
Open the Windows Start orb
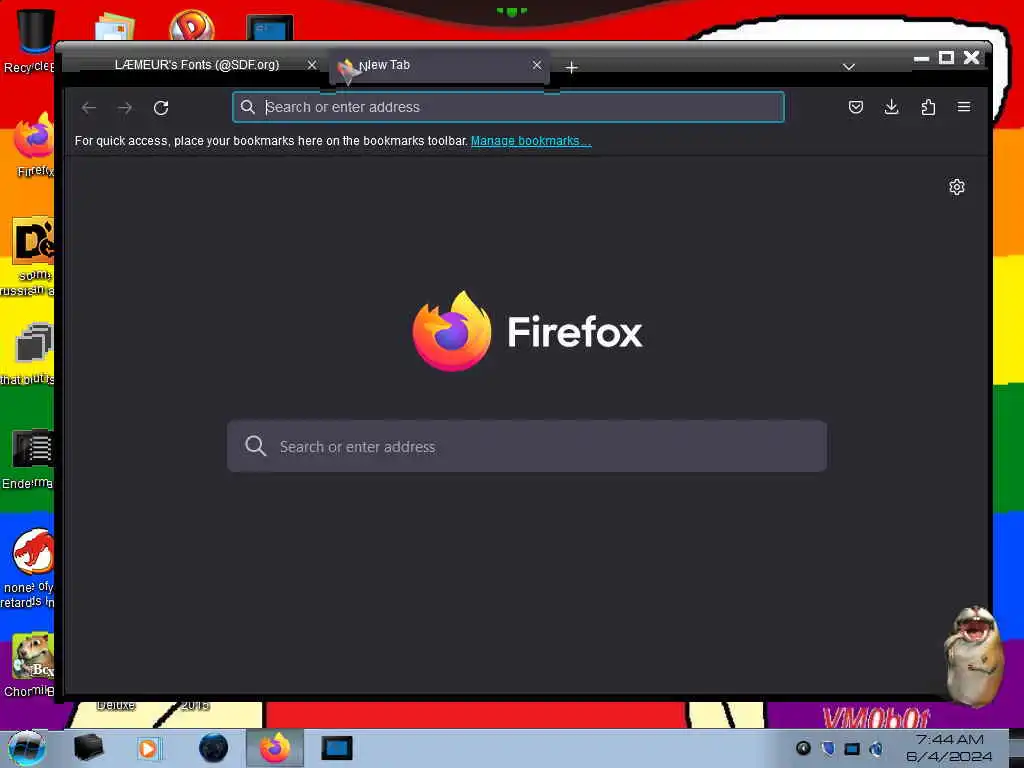tap(26, 748)
